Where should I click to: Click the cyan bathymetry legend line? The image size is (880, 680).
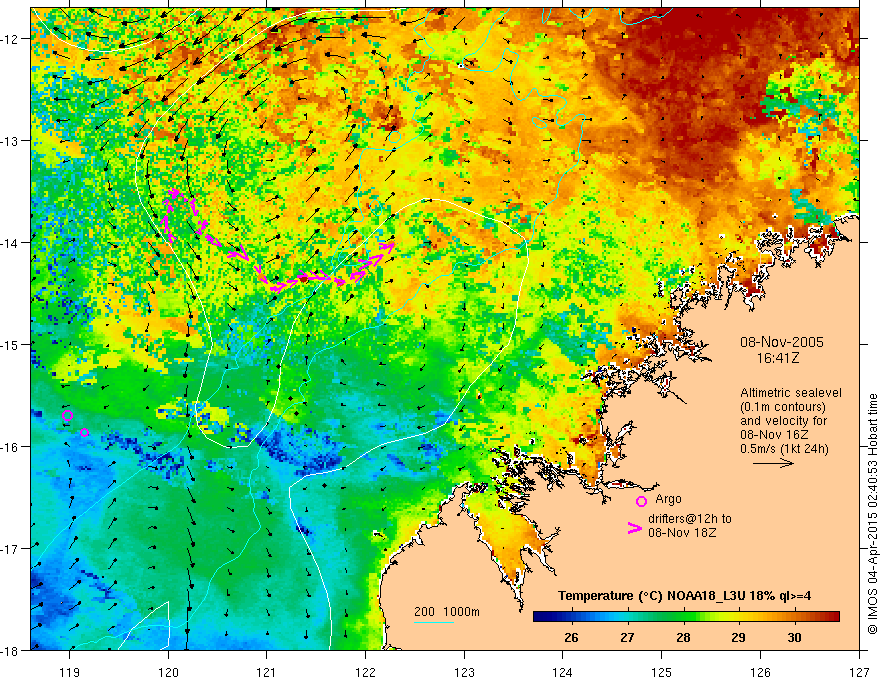pyautogui.click(x=434, y=622)
